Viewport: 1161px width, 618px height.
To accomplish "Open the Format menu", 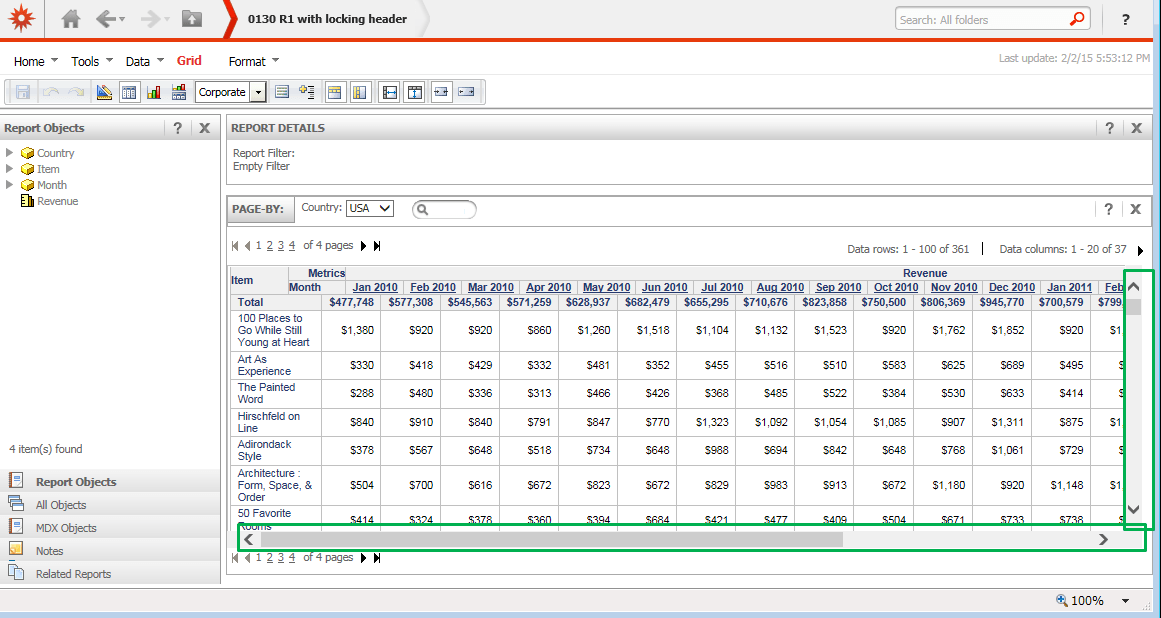I will pos(254,61).
